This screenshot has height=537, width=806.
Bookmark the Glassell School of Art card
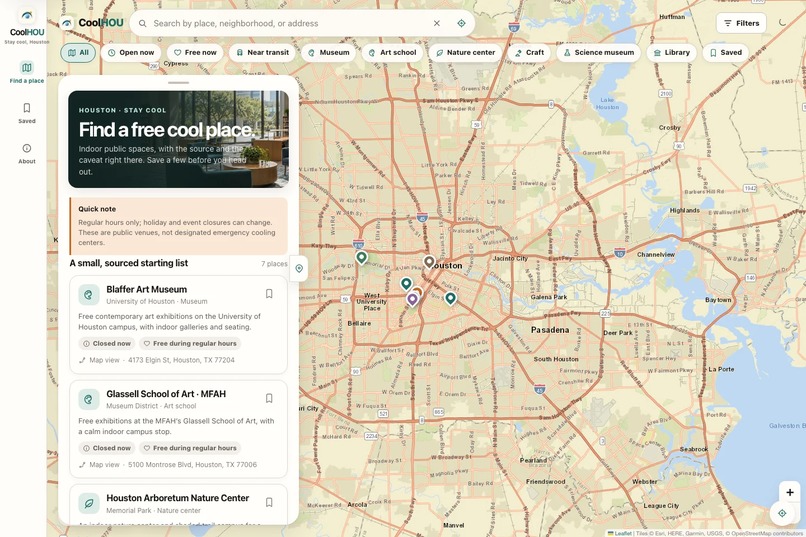point(269,398)
